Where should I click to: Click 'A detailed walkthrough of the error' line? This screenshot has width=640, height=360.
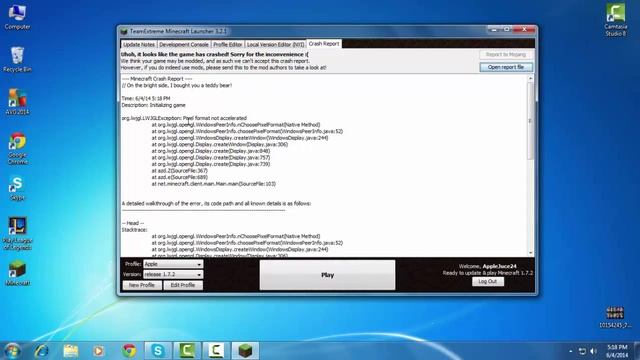[x=216, y=203]
